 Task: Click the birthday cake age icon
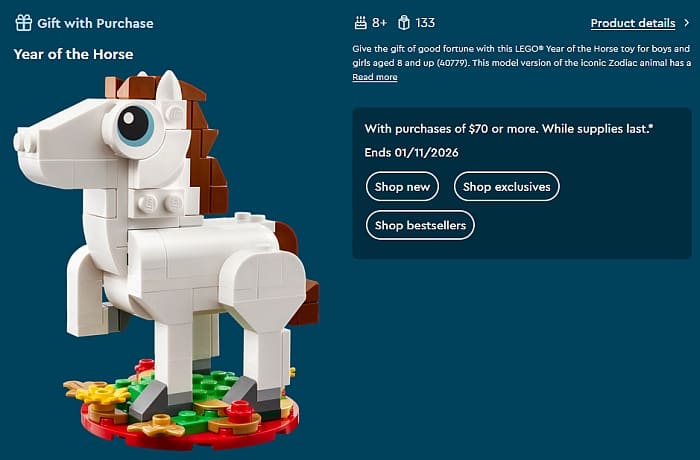point(360,23)
